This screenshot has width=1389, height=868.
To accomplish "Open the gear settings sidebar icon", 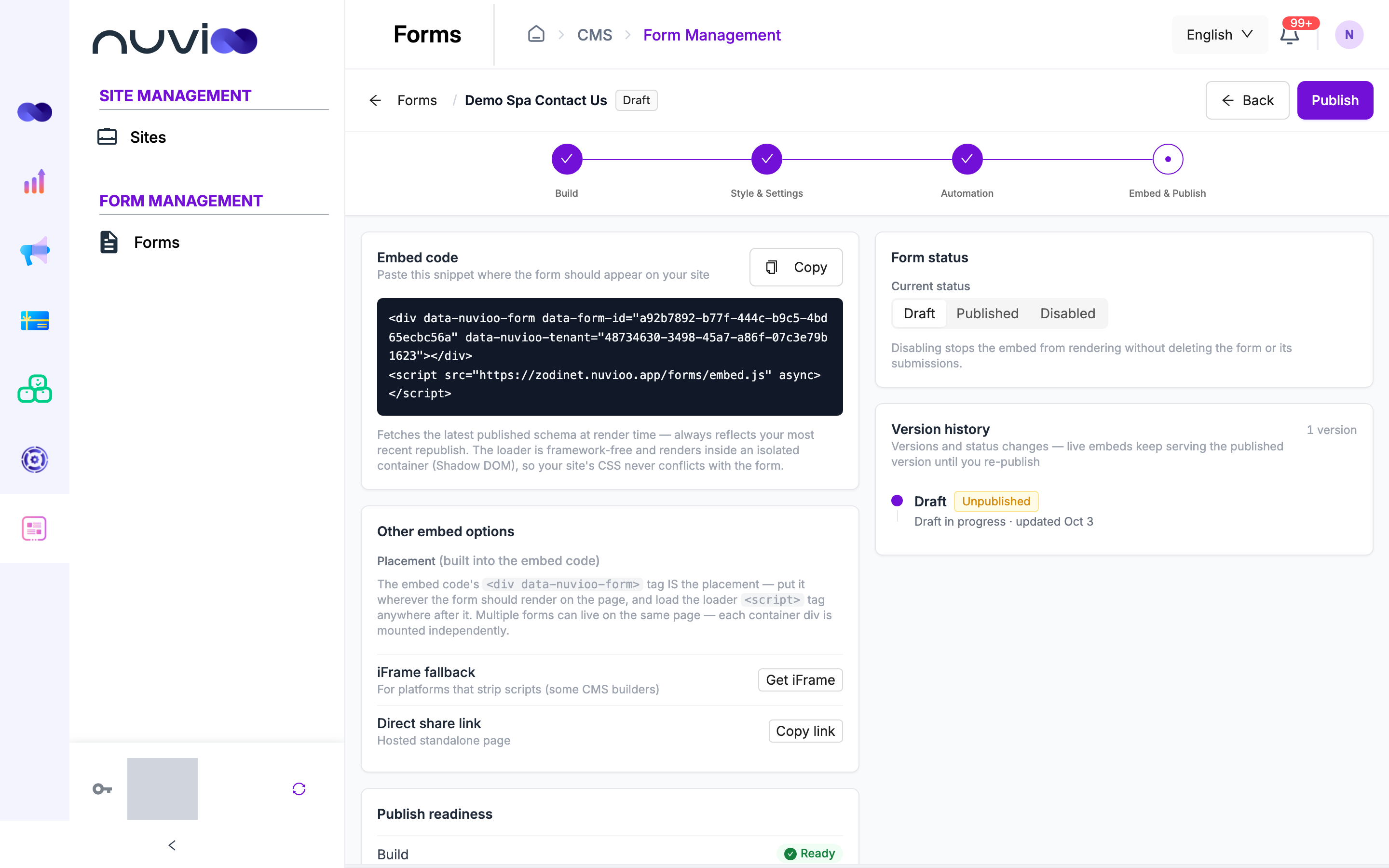I will click(x=34, y=459).
